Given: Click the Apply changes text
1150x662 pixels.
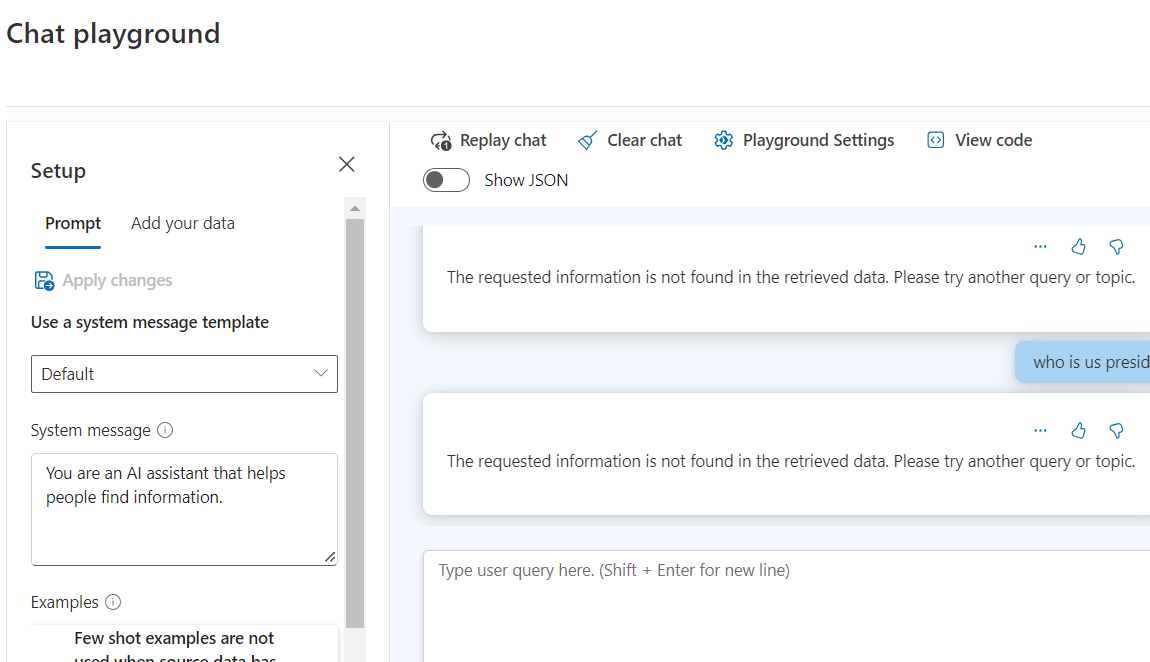Looking at the screenshot, I should tap(117, 281).
